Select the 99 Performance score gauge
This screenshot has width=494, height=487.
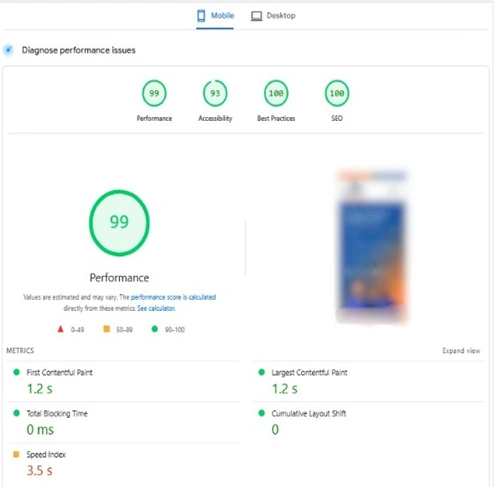pyautogui.click(x=154, y=93)
